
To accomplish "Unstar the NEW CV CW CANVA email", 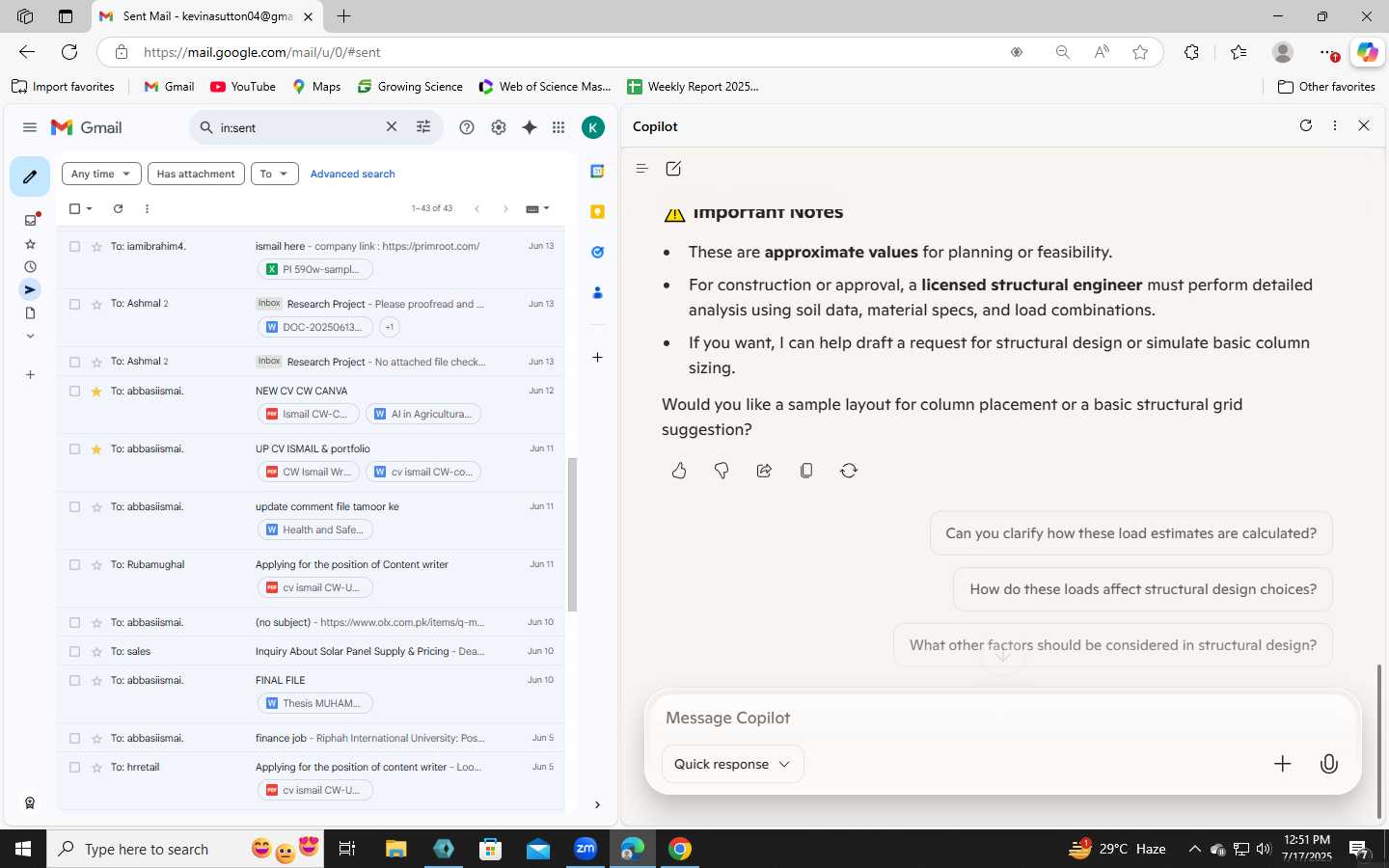I will coord(96,391).
